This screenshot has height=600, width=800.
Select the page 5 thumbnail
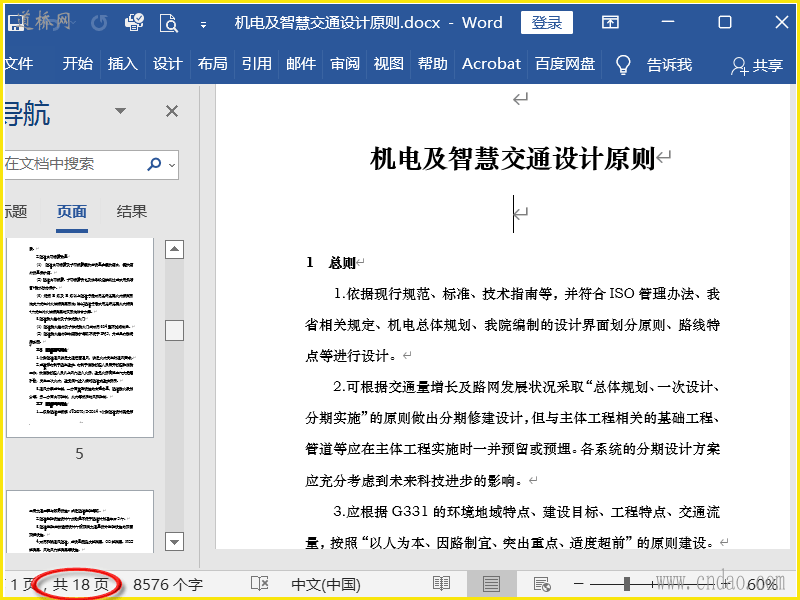coord(80,338)
